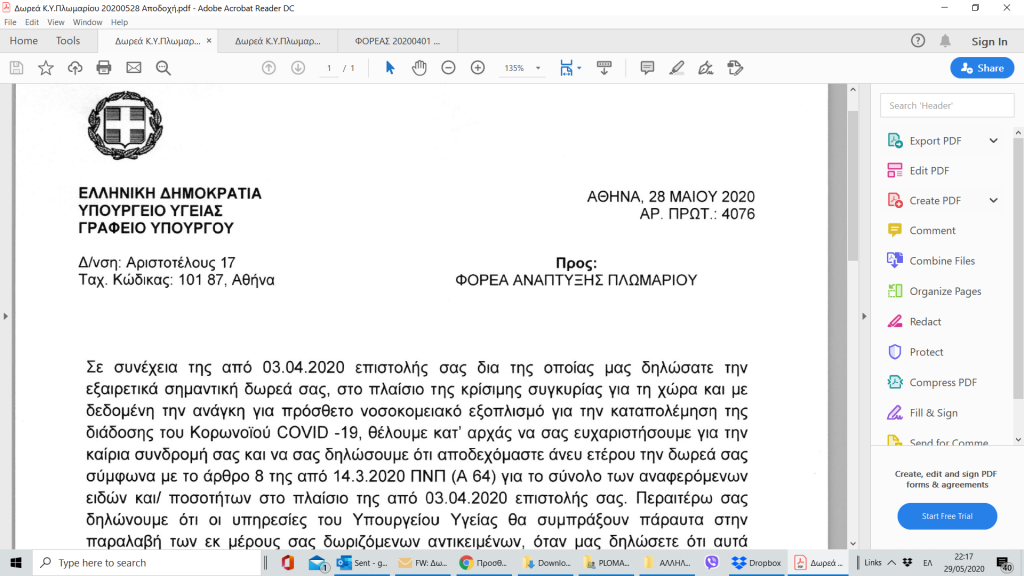The height and width of the screenshot is (576, 1024).
Task: Open the Comment tool in side panel
Action: click(x=932, y=231)
